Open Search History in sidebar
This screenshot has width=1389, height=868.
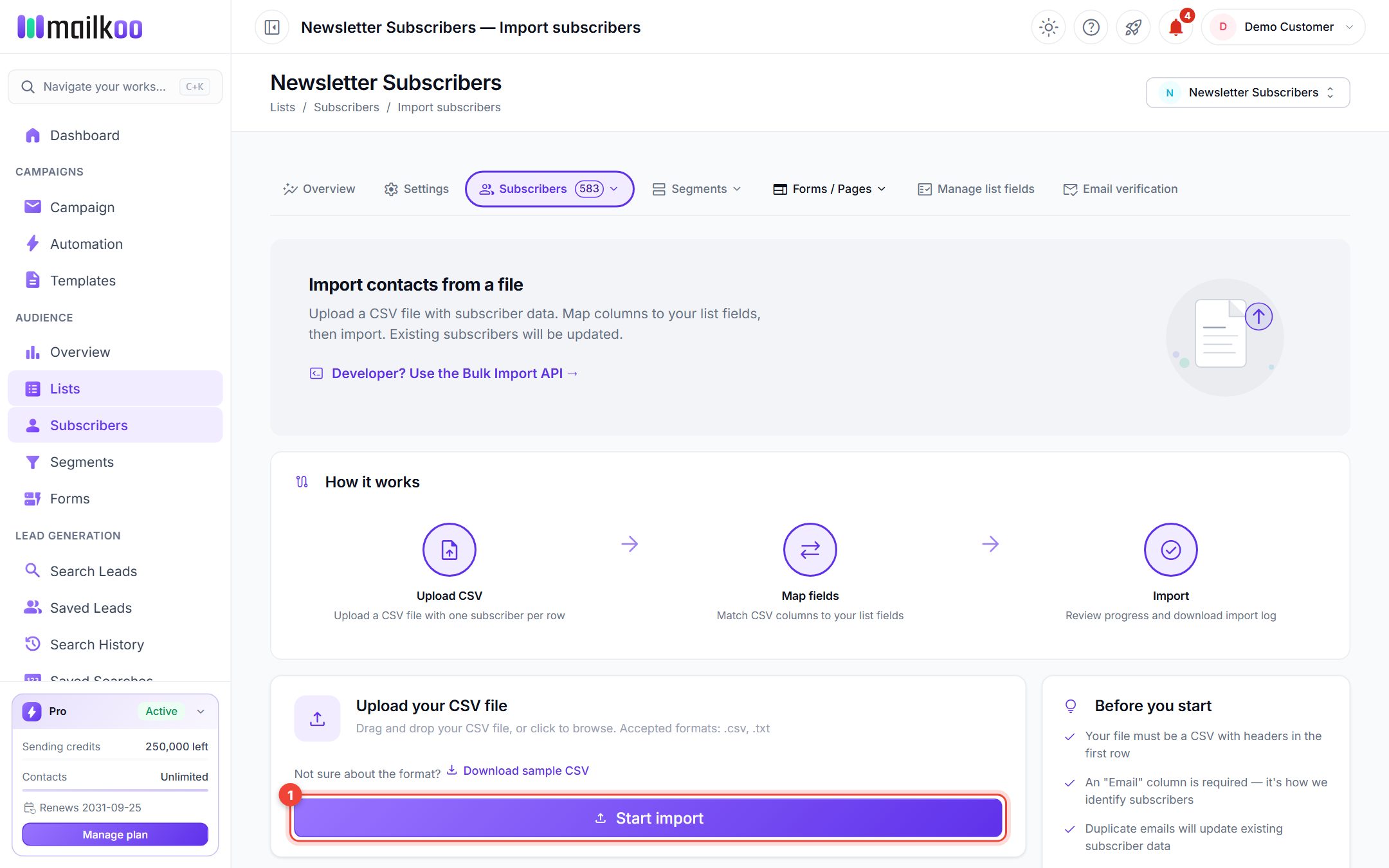pos(115,644)
